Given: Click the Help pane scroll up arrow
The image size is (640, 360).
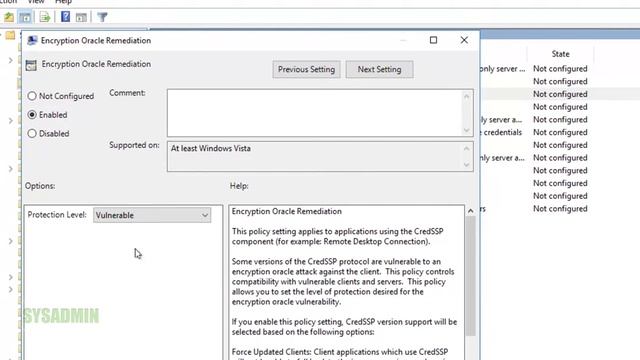Looking at the screenshot, I should pyautogui.click(x=470, y=211).
